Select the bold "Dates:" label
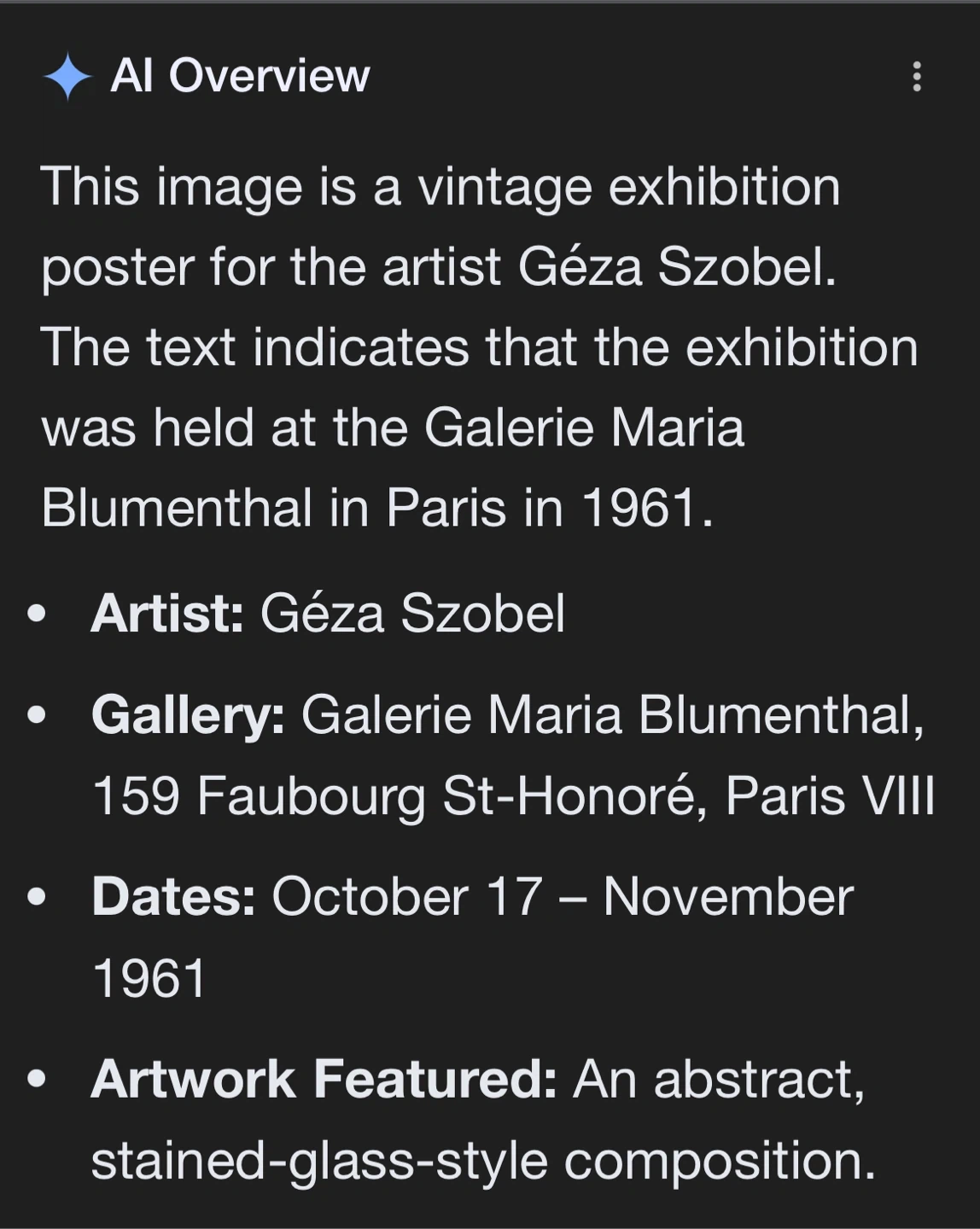Viewport: 980px width, 1229px height. (173, 897)
